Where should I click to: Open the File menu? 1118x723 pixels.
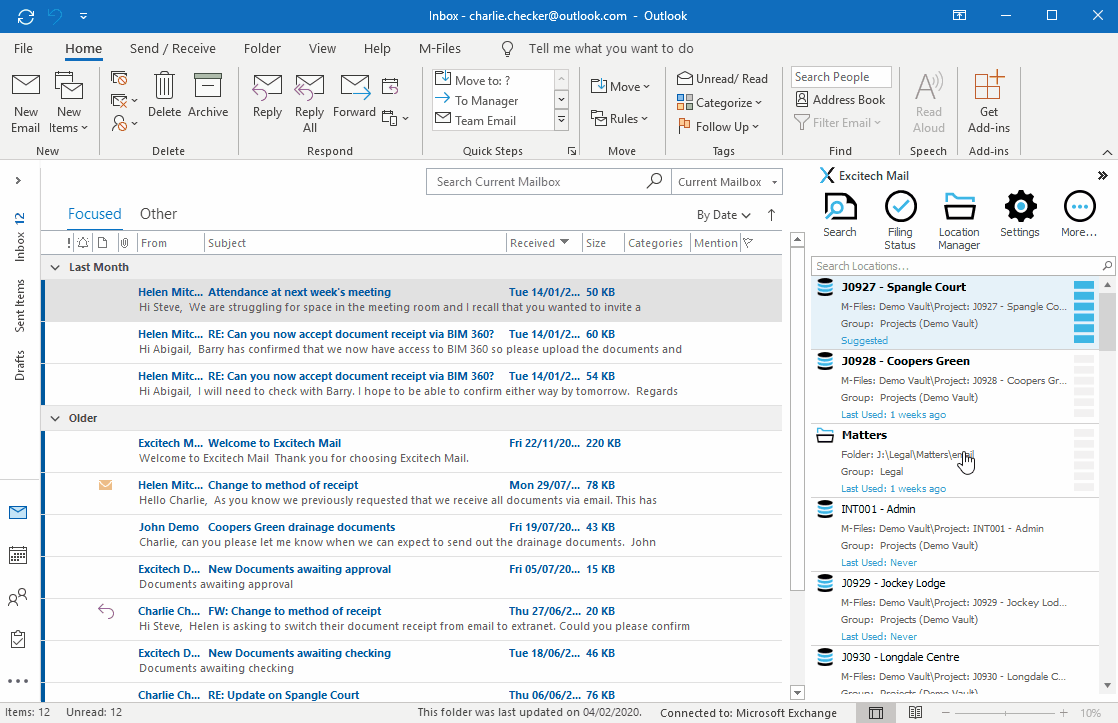point(24,48)
